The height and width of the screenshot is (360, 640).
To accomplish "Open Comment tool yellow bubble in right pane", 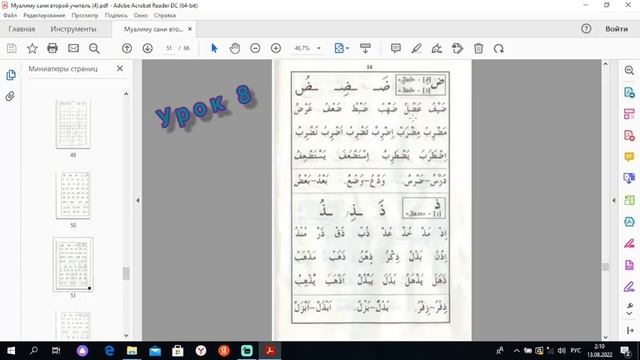I will tap(629, 157).
